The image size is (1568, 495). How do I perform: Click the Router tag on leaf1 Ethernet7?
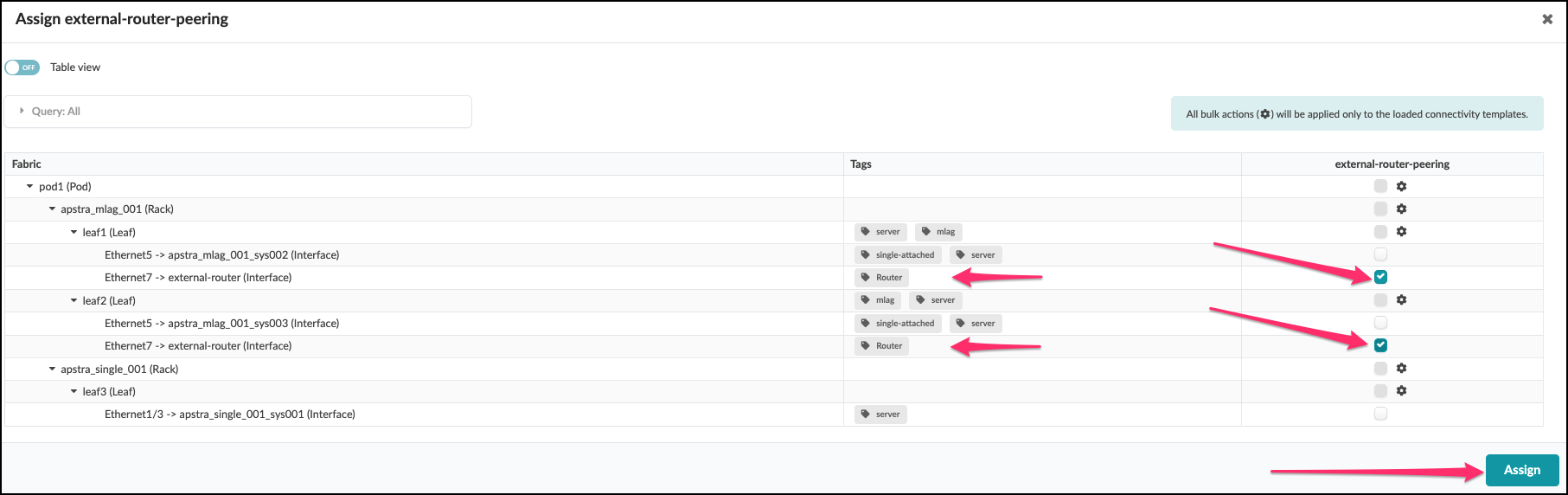[881, 278]
